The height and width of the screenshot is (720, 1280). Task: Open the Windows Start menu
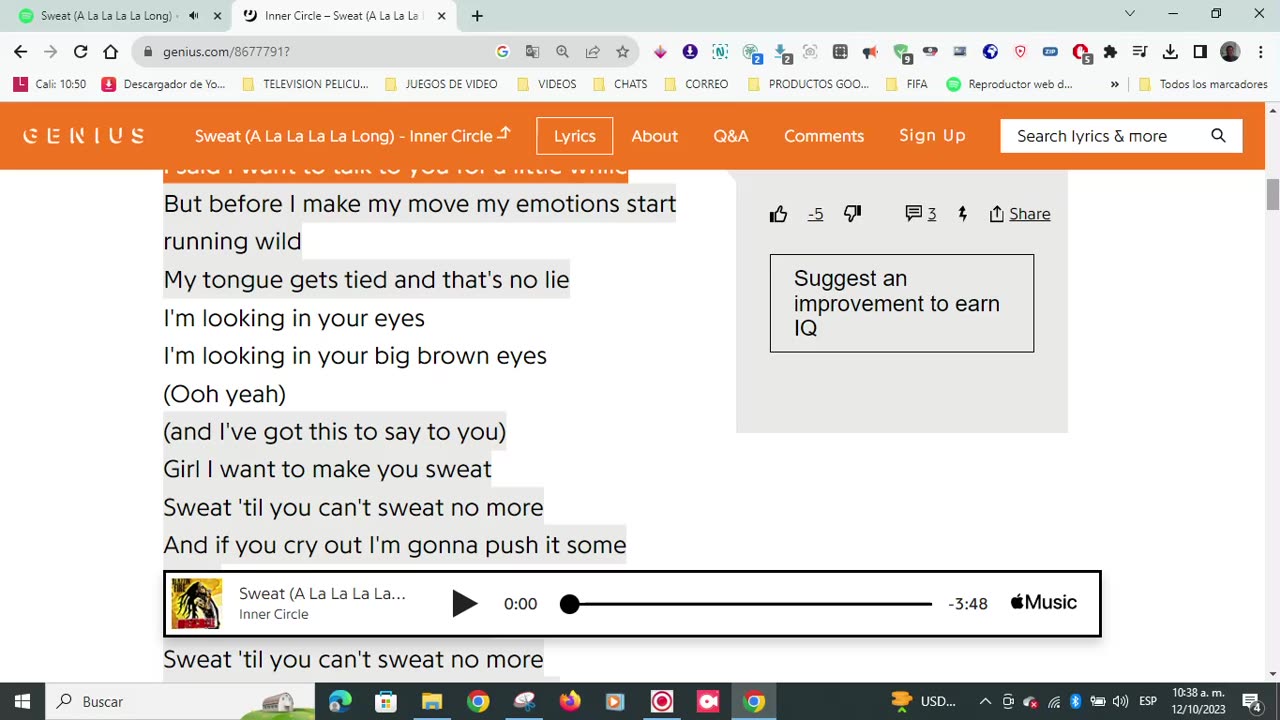pos(22,701)
